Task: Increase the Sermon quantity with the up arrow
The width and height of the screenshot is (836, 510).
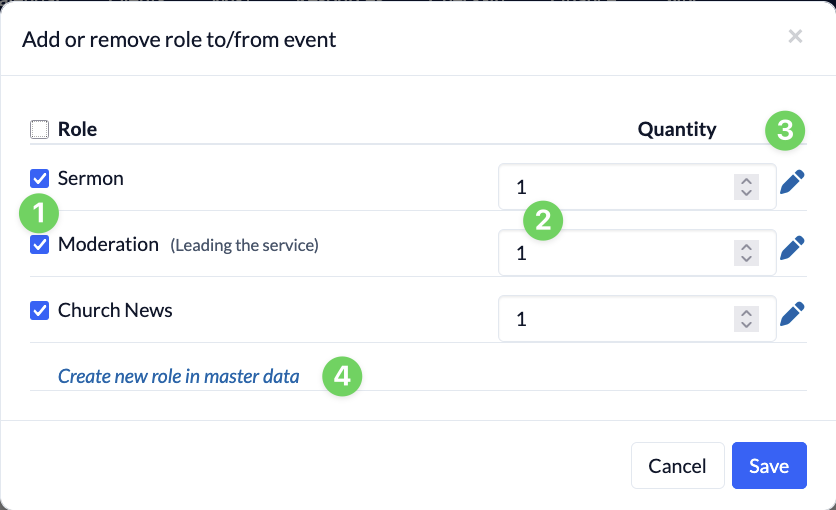Action: (x=746, y=181)
